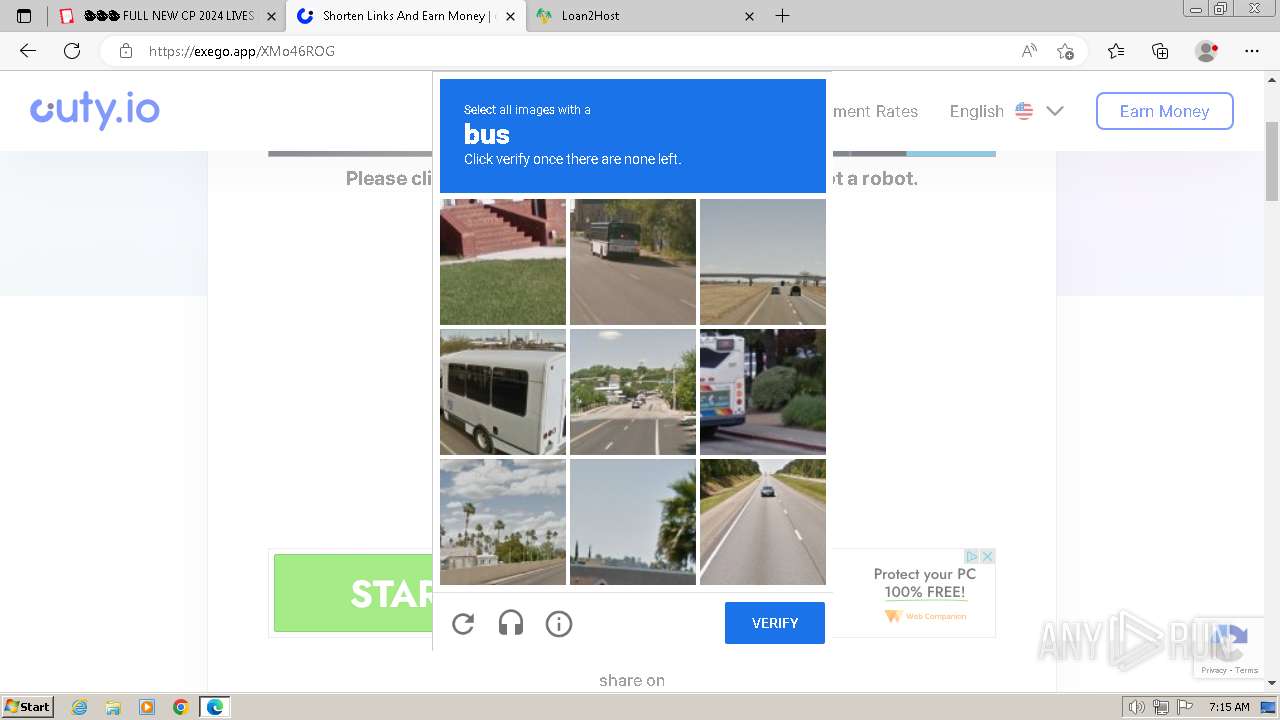Open File Explorer from taskbar

coord(113,707)
